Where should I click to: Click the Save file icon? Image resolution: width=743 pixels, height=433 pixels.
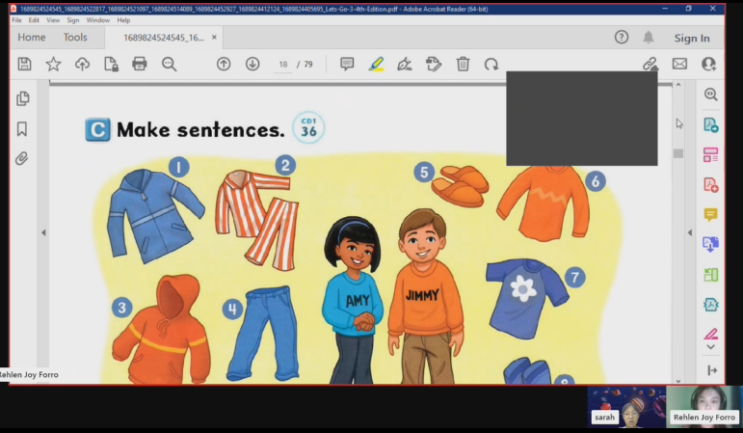24,64
